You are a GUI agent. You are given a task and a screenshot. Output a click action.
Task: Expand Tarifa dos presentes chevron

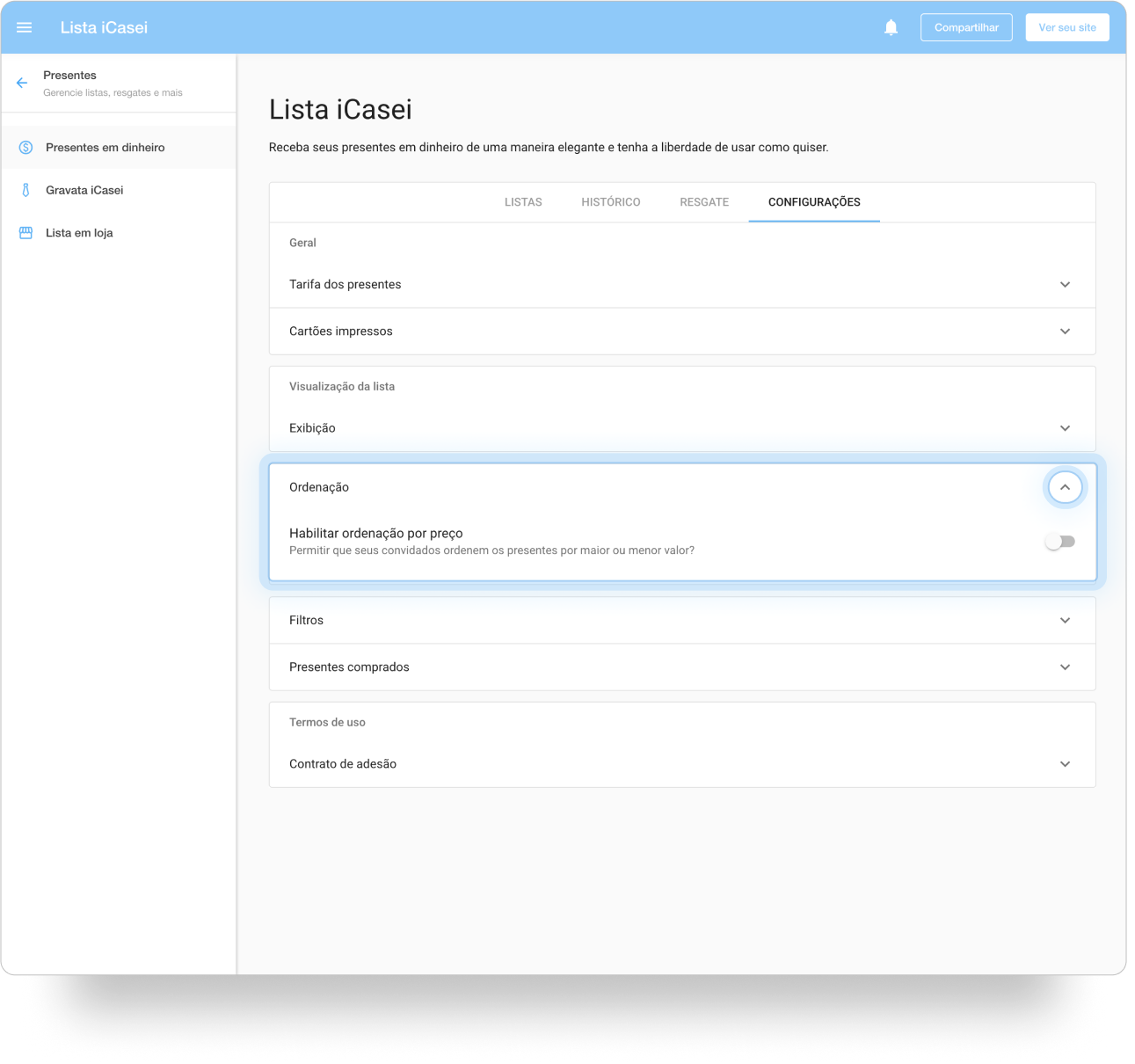coord(1065,285)
